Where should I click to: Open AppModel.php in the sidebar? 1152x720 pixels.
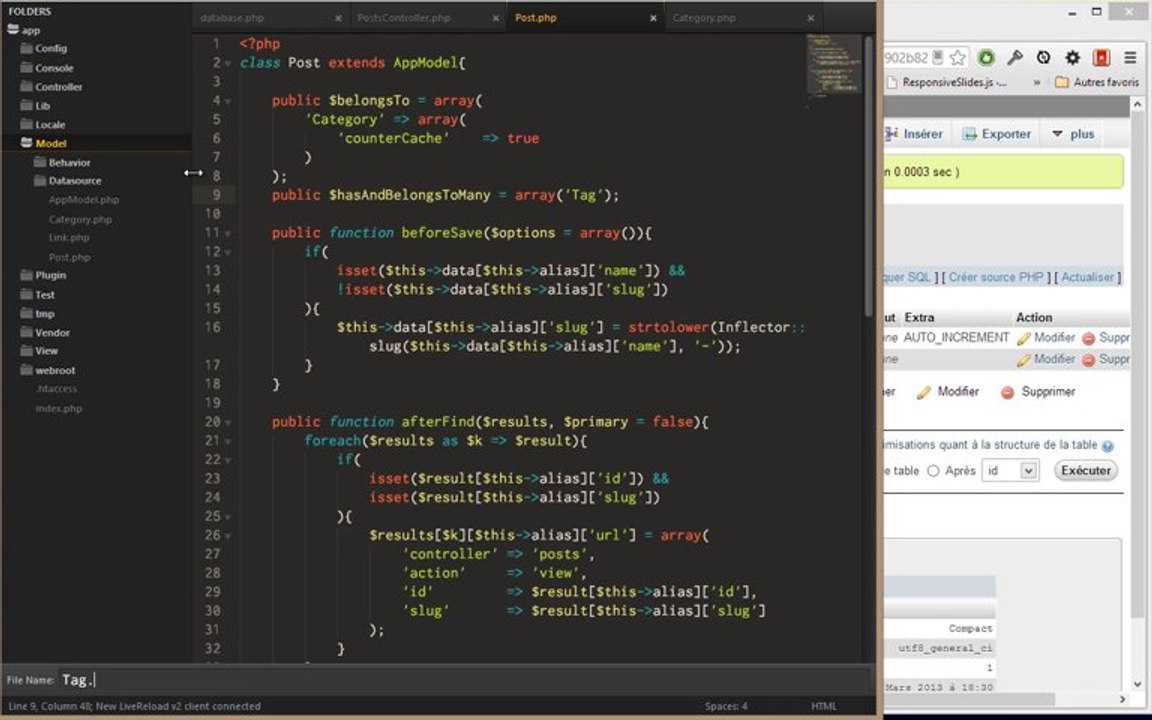pyautogui.click(x=84, y=200)
